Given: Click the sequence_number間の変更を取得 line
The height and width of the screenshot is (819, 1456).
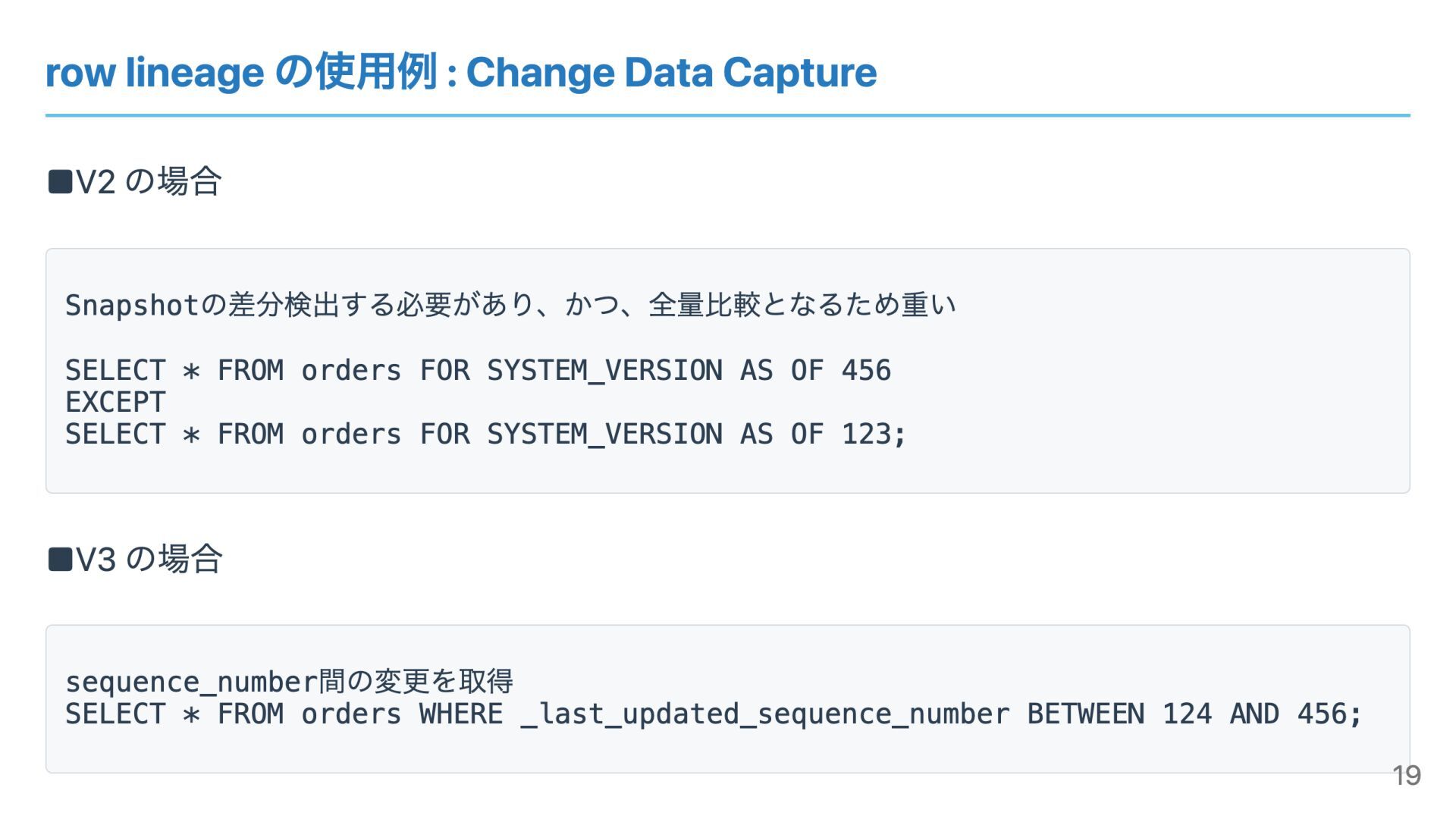Looking at the screenshot, I should click(x=289, y=682).
